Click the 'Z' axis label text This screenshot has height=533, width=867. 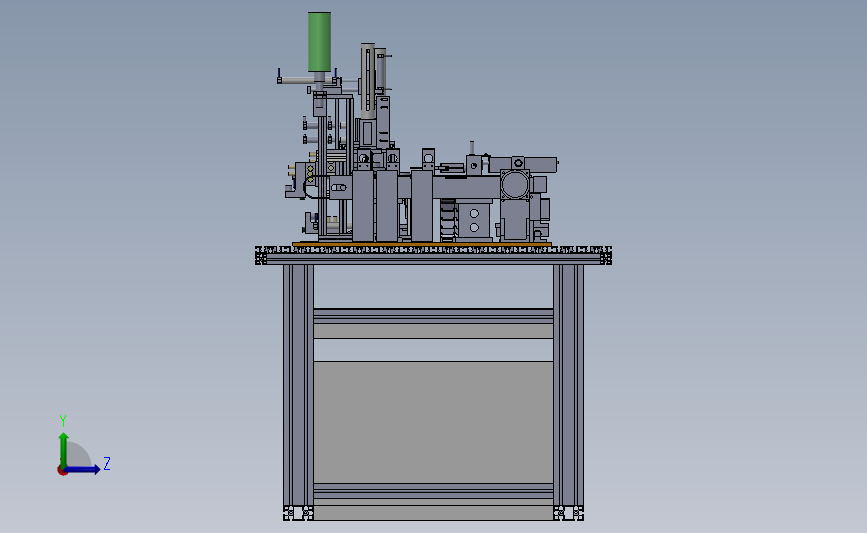pyautogui.click(x=107, y=463)
